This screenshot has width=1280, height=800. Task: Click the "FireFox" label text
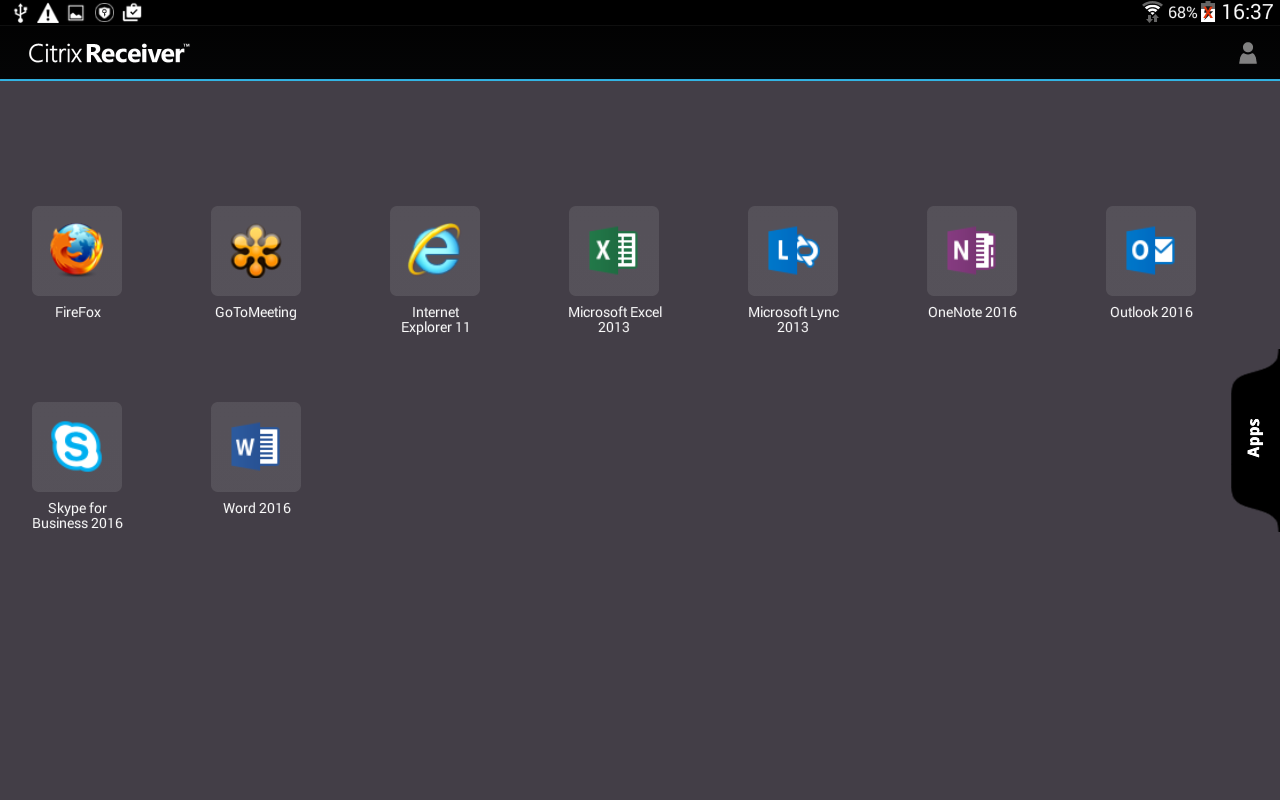coord(78,312)
